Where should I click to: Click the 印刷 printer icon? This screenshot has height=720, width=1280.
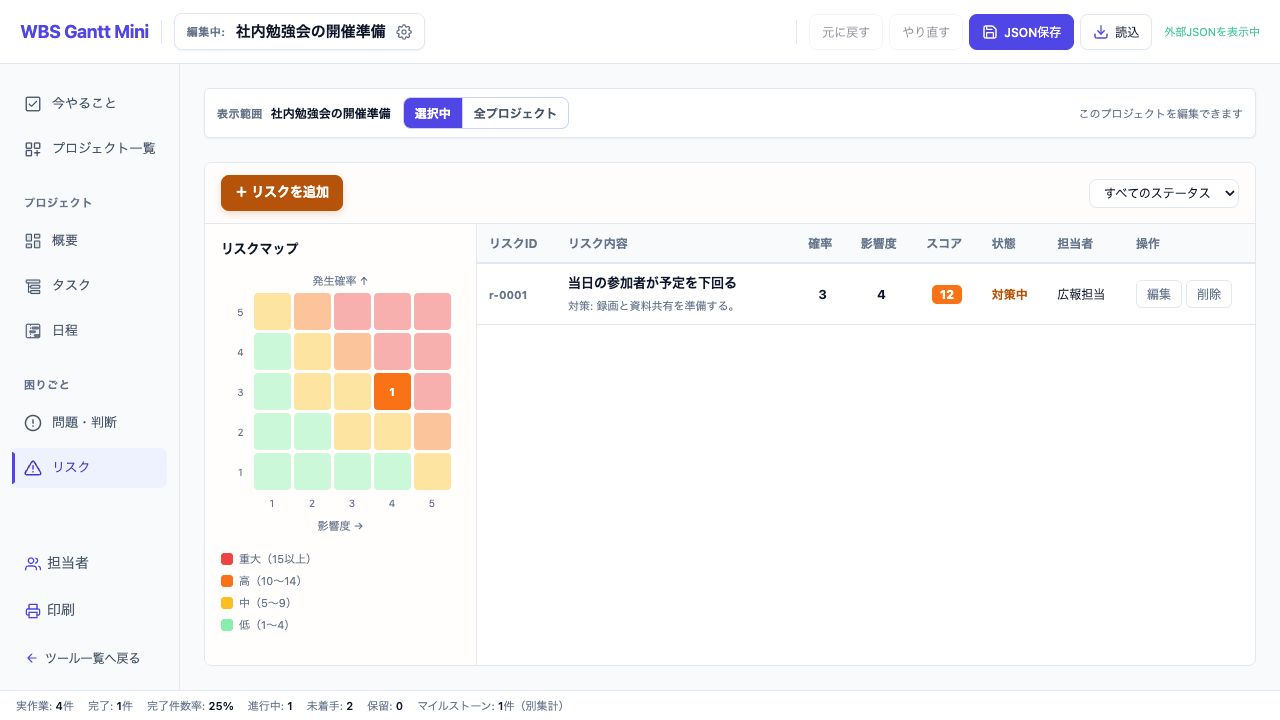click(33, 610)
